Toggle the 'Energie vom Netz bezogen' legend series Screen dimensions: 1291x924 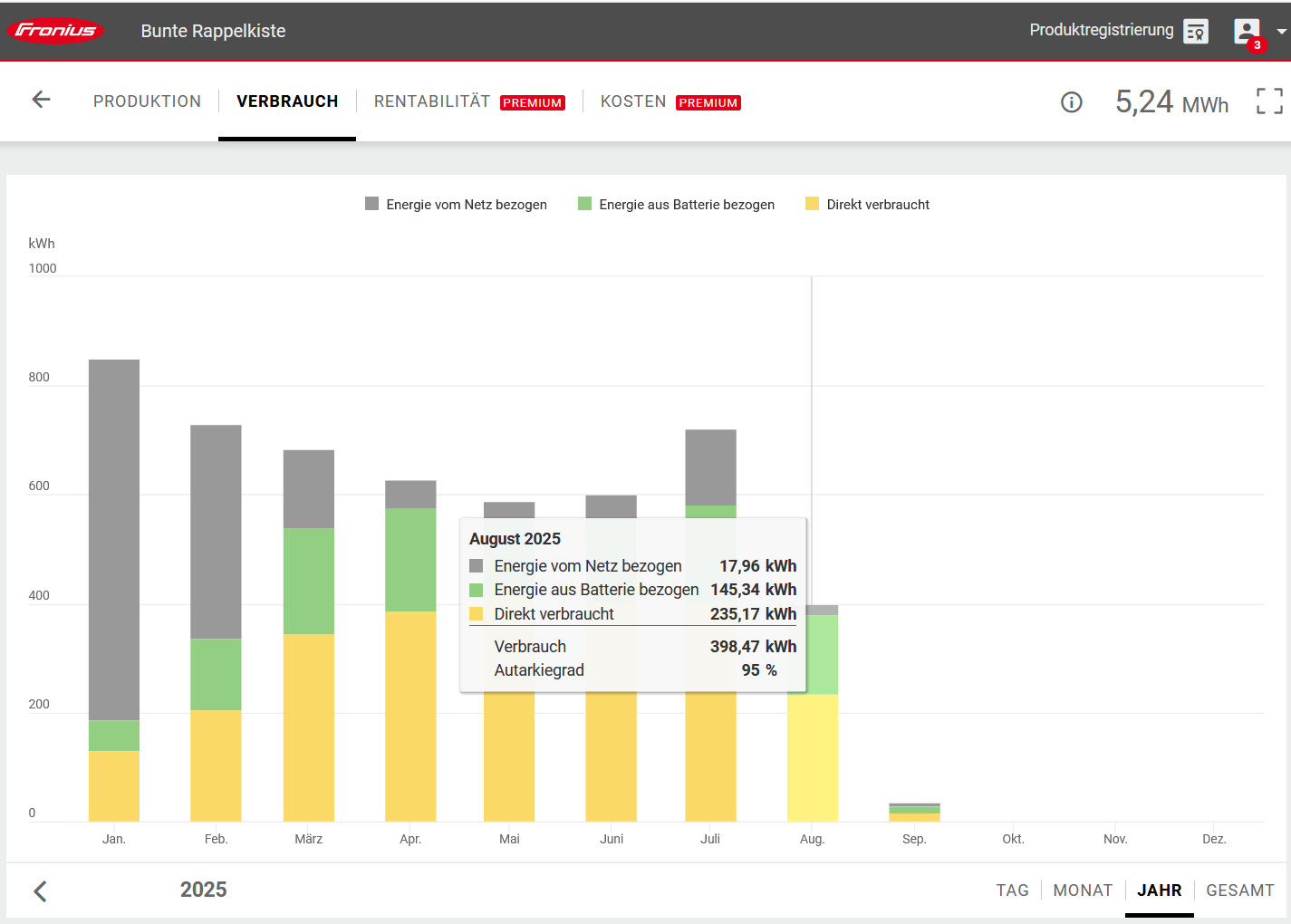tap(466, 205)
